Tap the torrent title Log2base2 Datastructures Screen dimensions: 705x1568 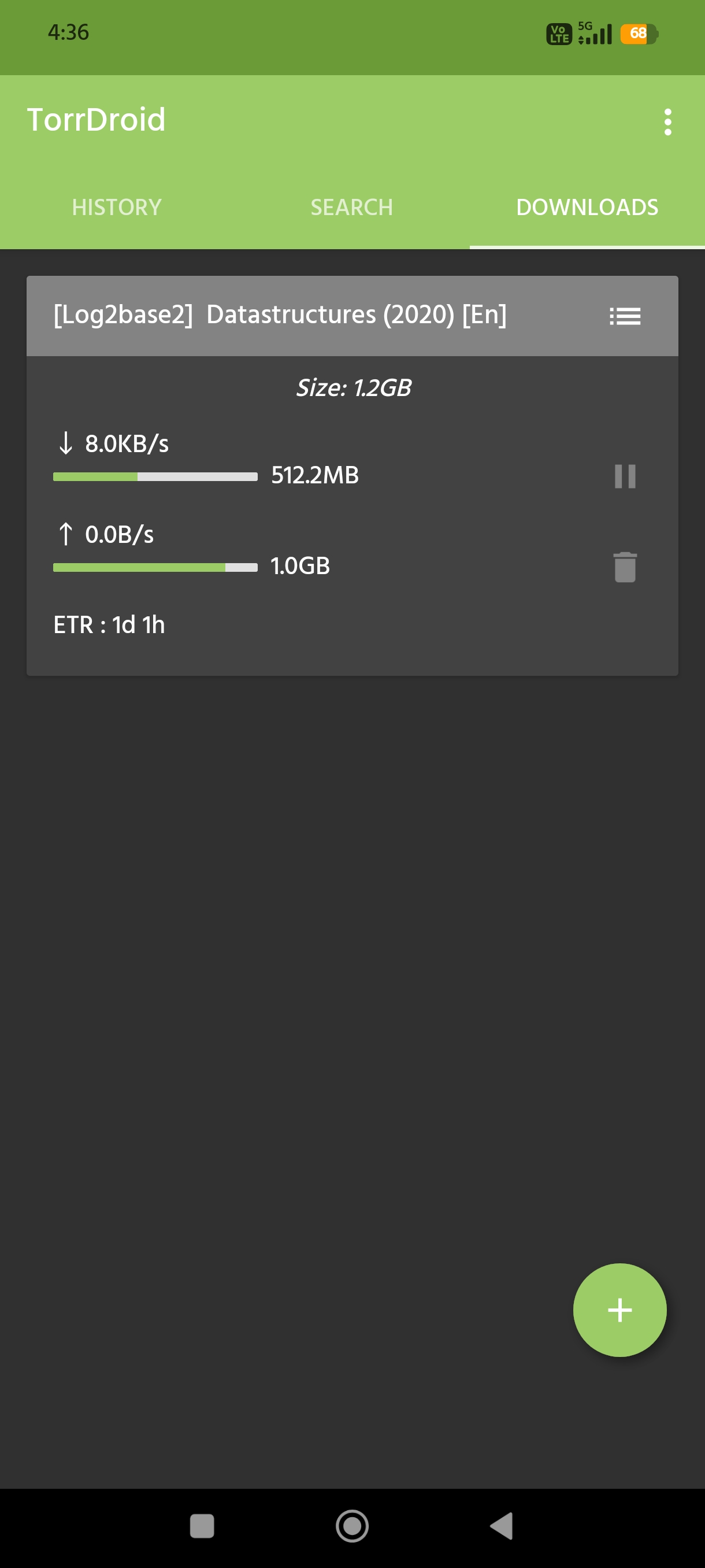(280, 315)
